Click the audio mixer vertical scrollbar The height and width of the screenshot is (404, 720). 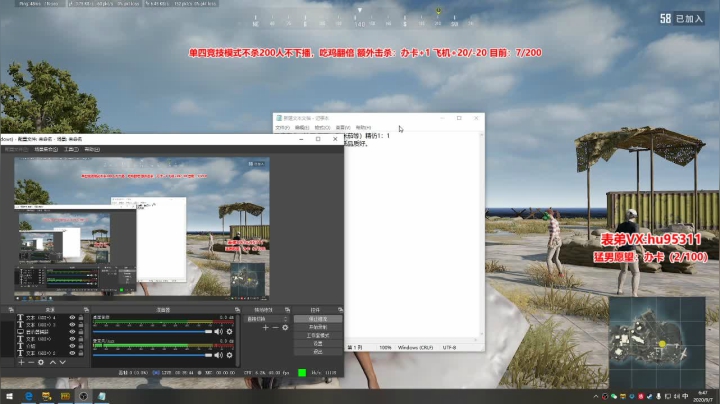point(237,340)
